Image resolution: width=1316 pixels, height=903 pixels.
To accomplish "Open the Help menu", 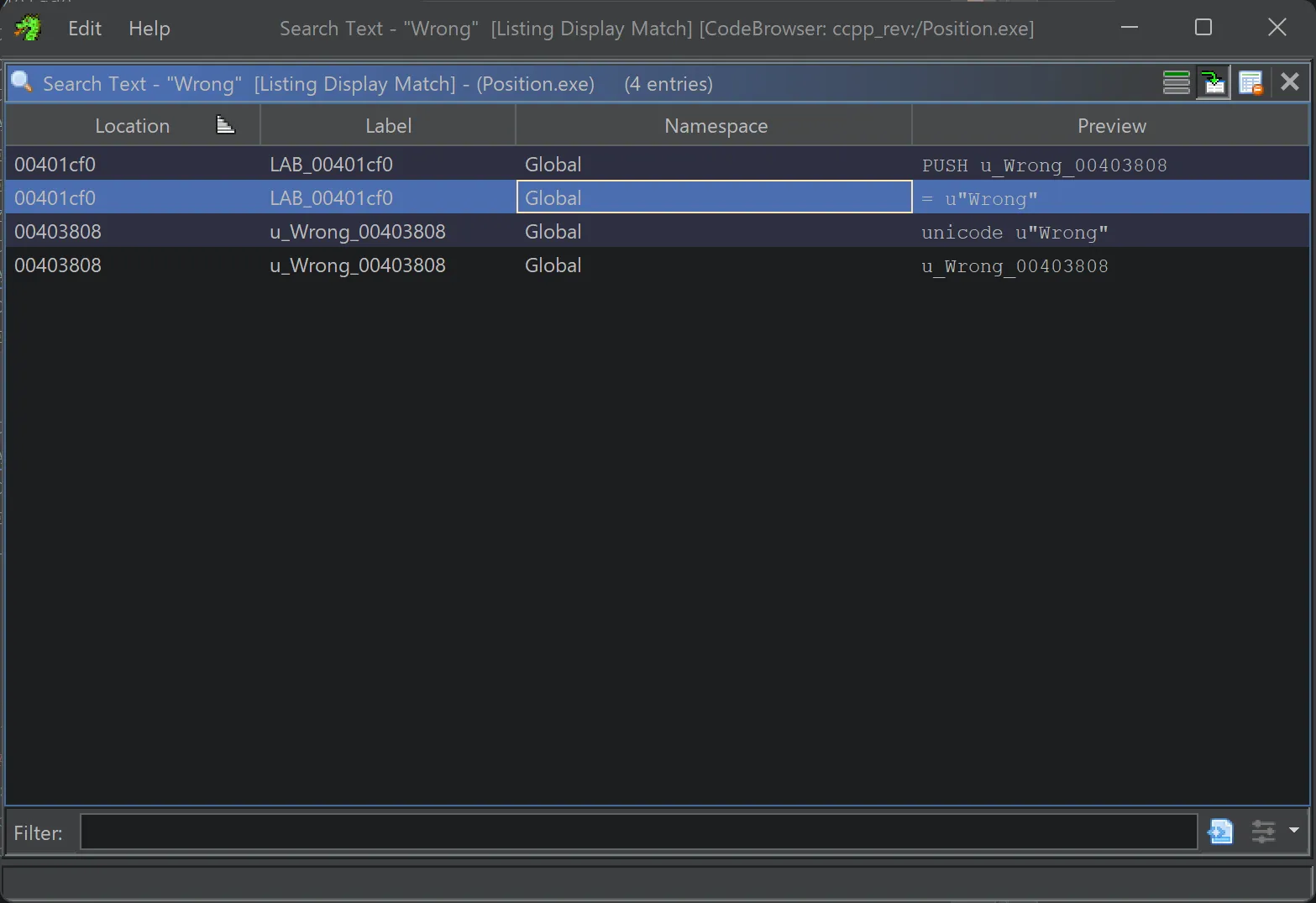I will pos(149,29).
